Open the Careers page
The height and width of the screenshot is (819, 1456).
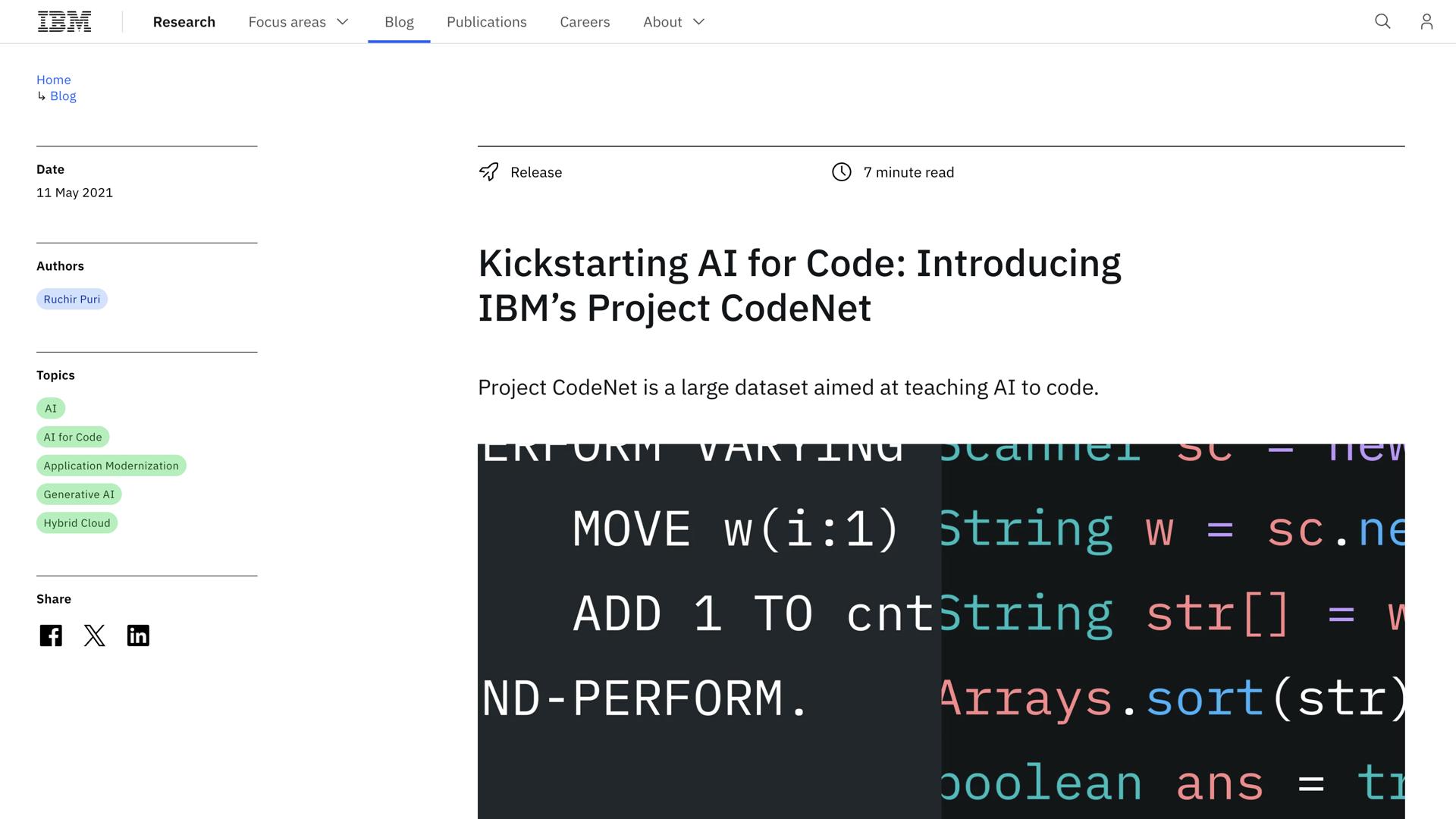585,22
